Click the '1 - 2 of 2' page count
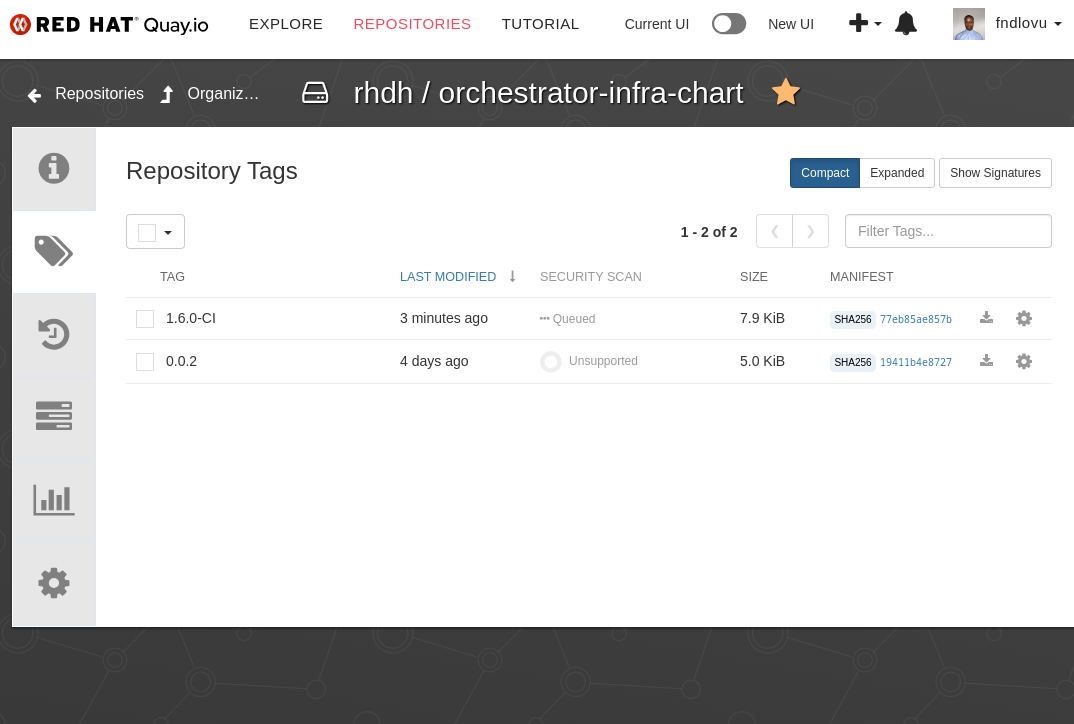Viewport: 1074px width, 724px height. [x=709, y=232]
